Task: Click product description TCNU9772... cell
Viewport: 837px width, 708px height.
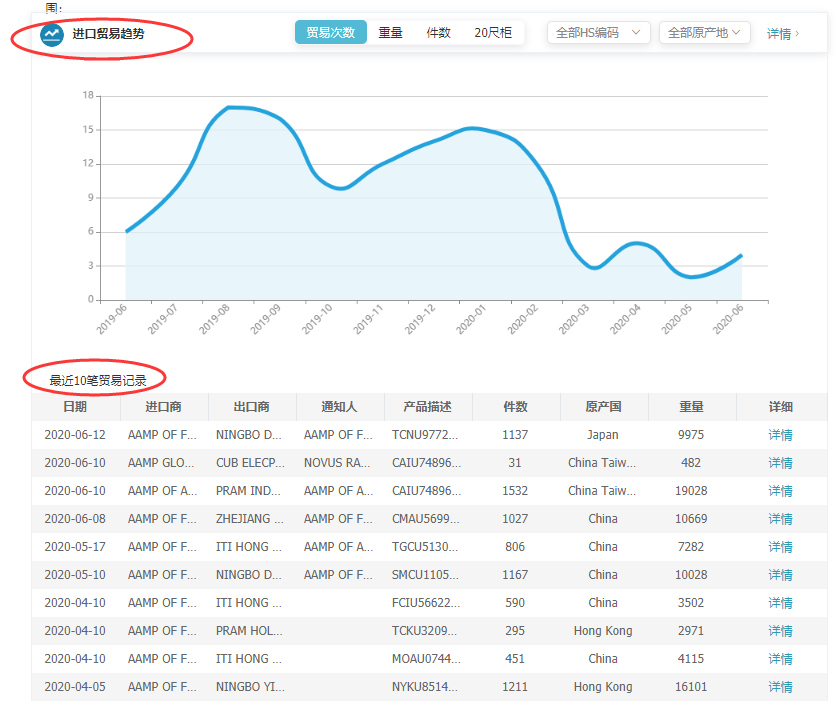Action: click(425, 435)
